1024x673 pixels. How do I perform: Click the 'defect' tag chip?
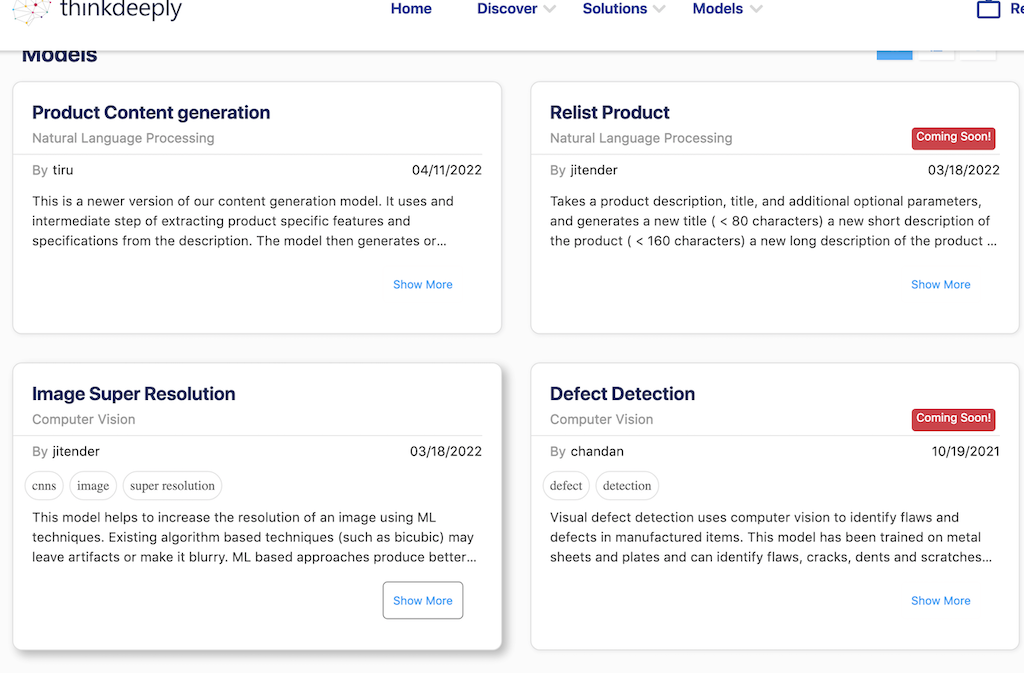point(566,486)
